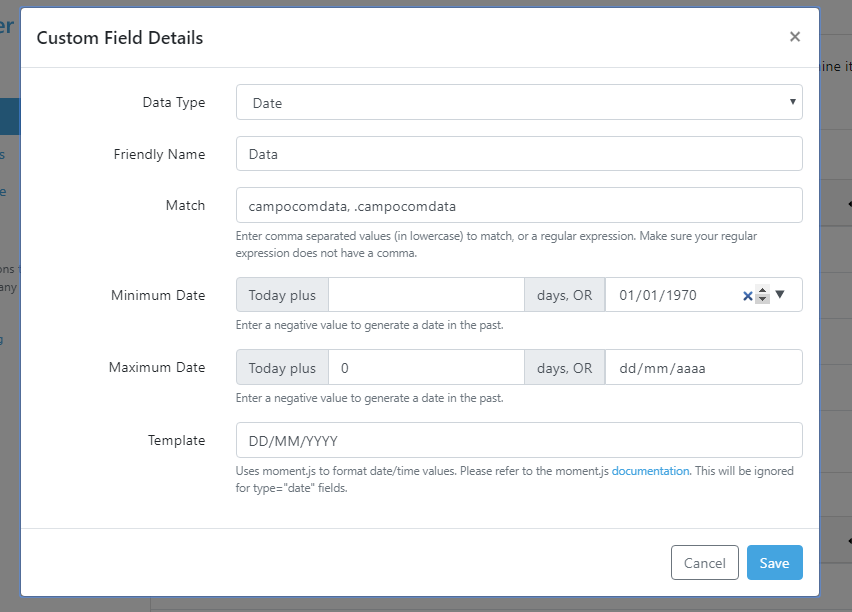
Task: Click the 'Custom Field Details' title
Action: click(x=120, y=38)
